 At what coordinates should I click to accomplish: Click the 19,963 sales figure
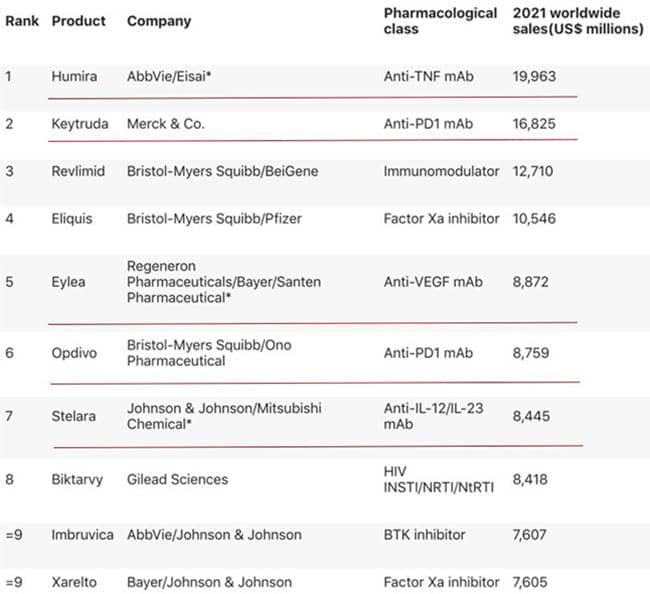tap(534, 76)
